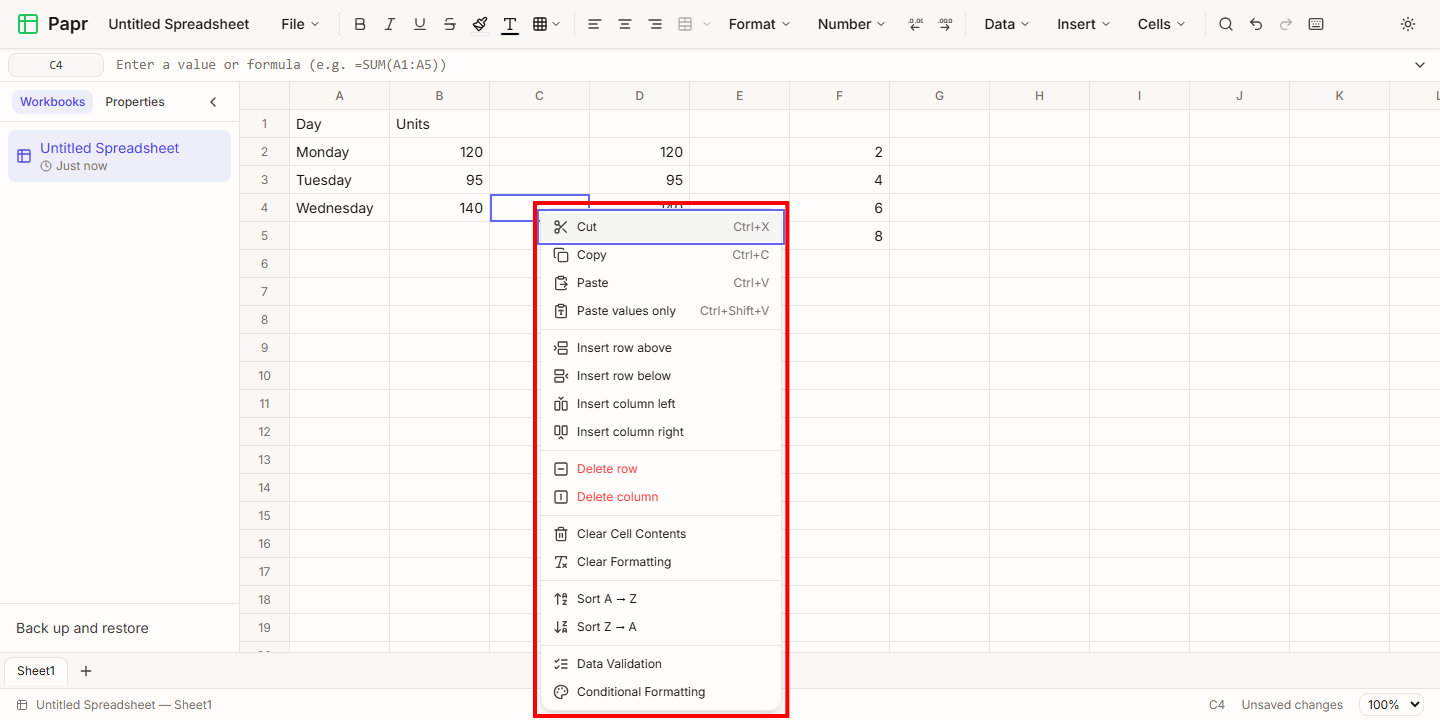Align text left using the toolbar icon
Screen dimensions: 1440x720
click(595, 24)
